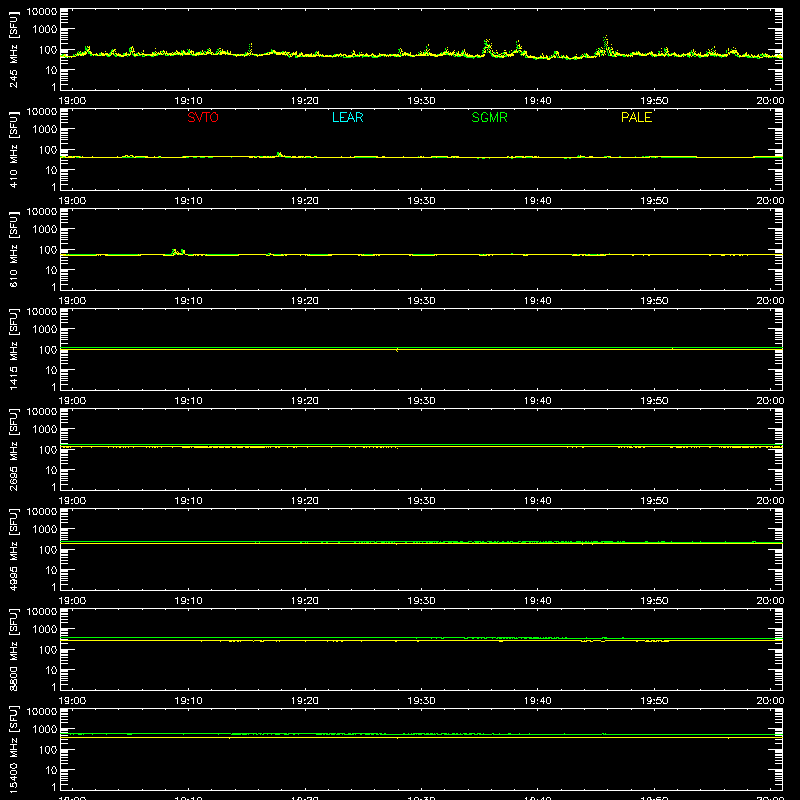
Task: Click the yellow PALE station label
Action: (x=636, y=117)
